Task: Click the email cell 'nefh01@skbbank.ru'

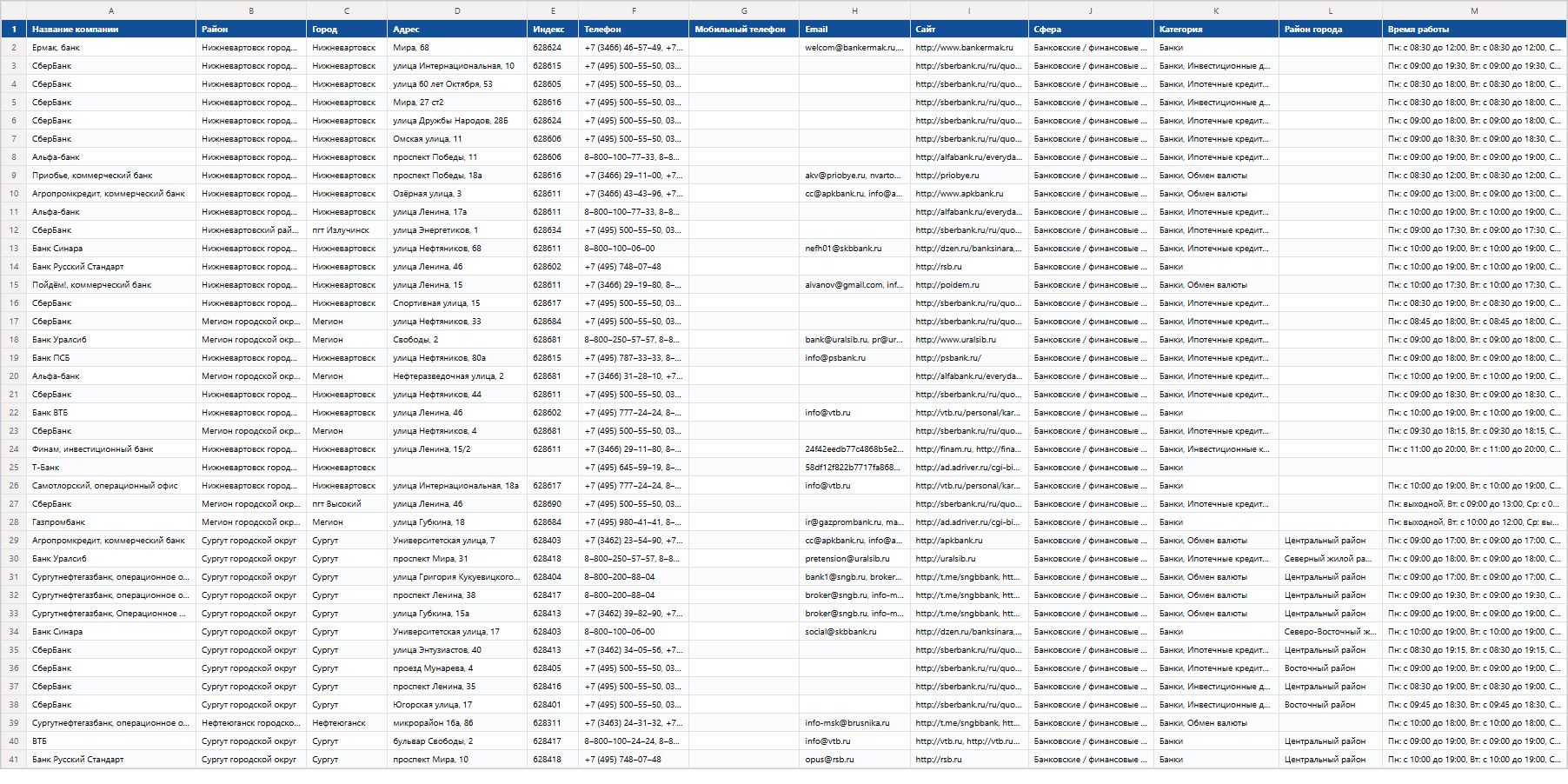Action: pyautogui.click(x=854, y=249)
